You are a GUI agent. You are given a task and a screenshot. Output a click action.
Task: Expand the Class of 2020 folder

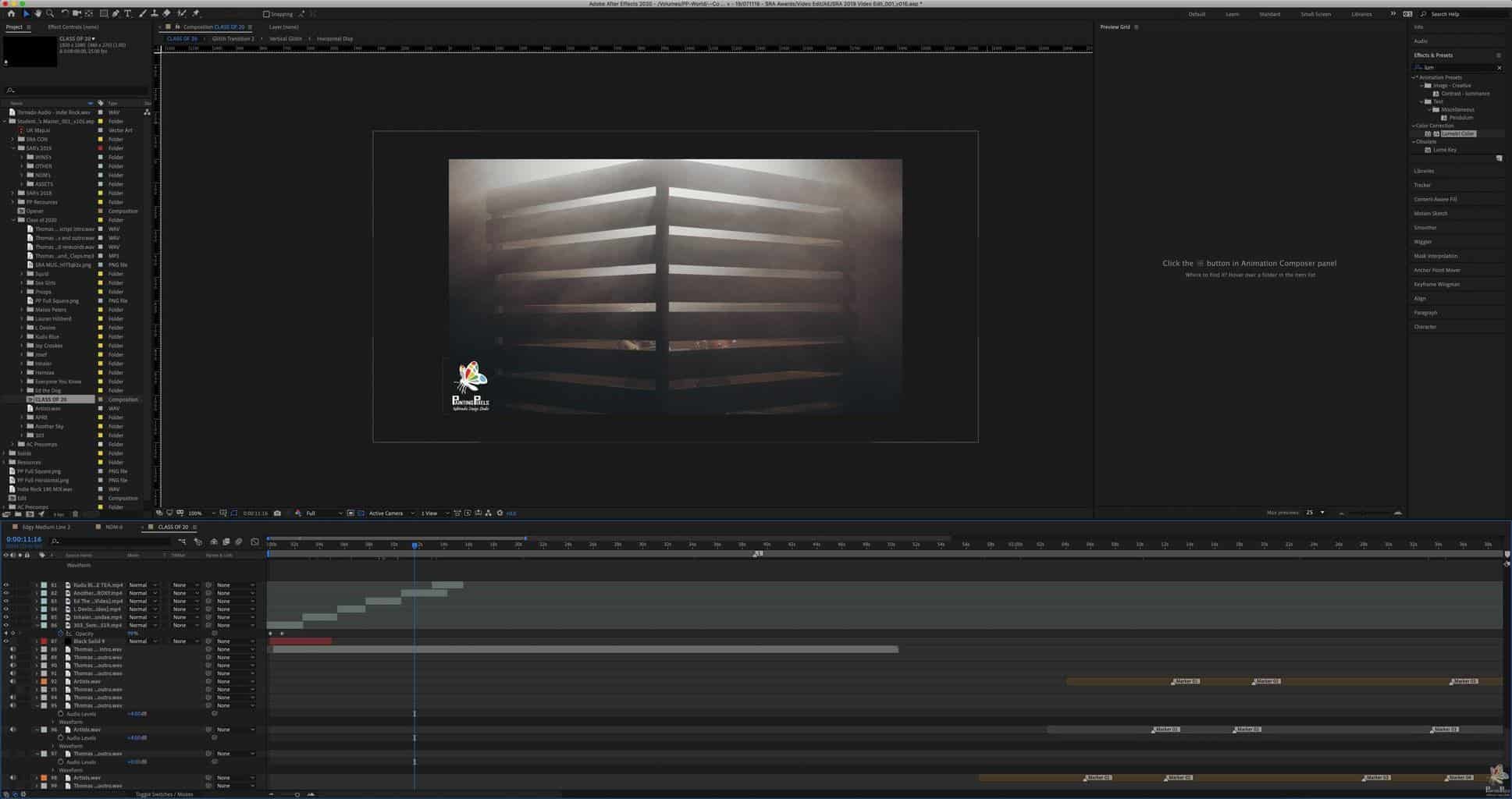pyautogui.click(x=13, y=220)
